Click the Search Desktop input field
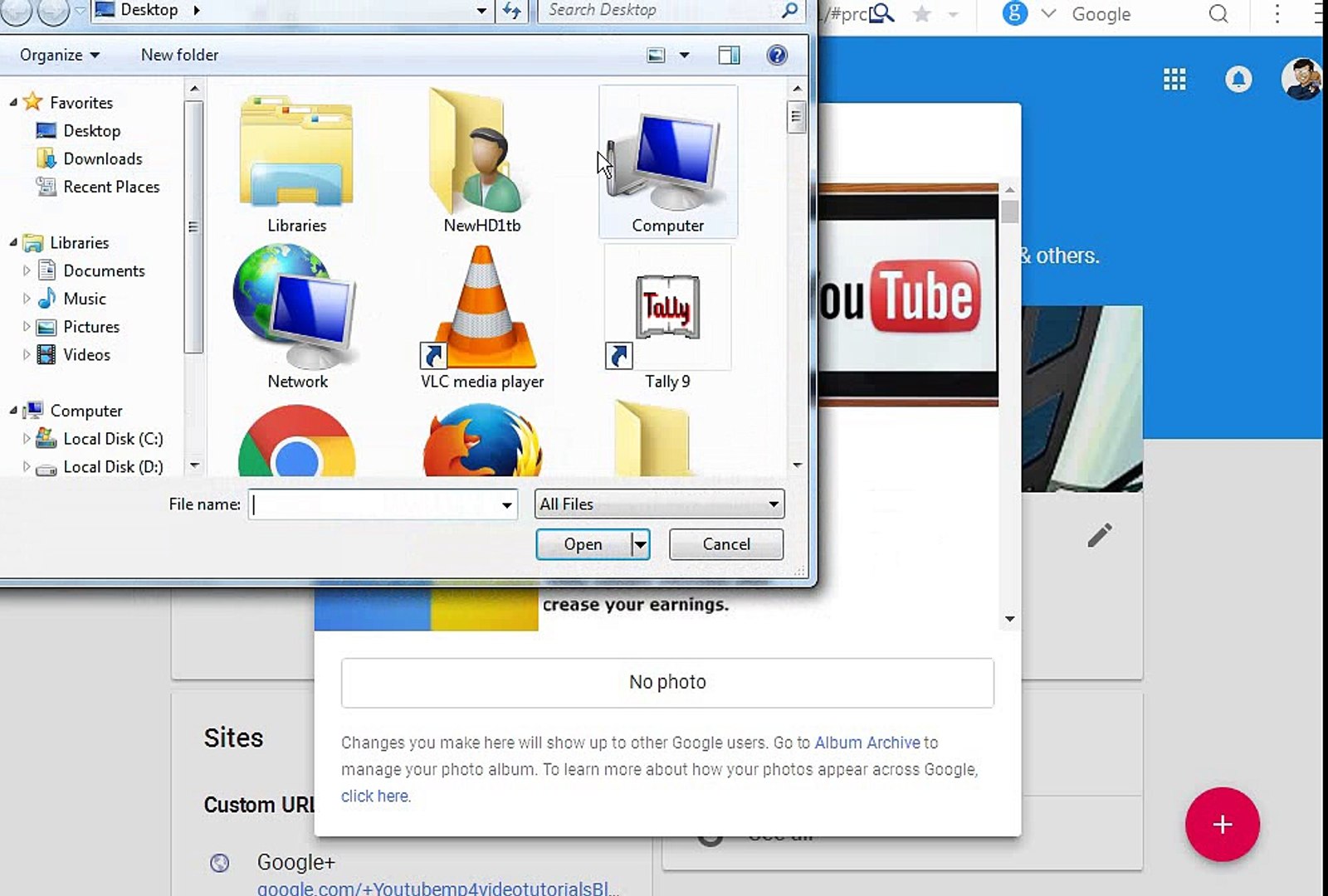Screen dimensions: 1328x896 [659, 10]
